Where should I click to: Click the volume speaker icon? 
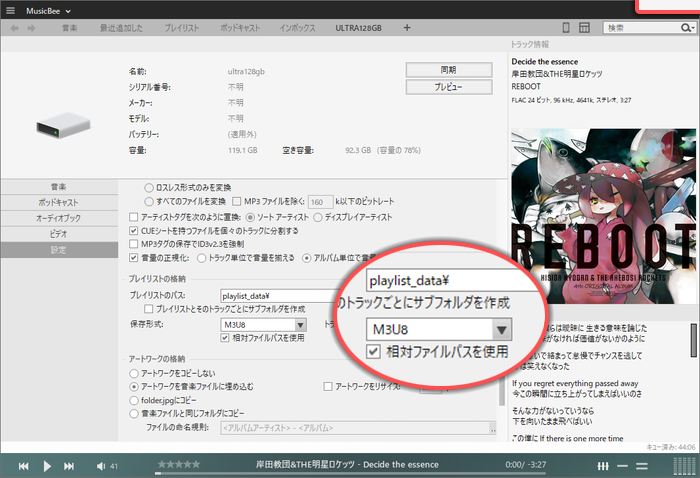coord(101,466)
